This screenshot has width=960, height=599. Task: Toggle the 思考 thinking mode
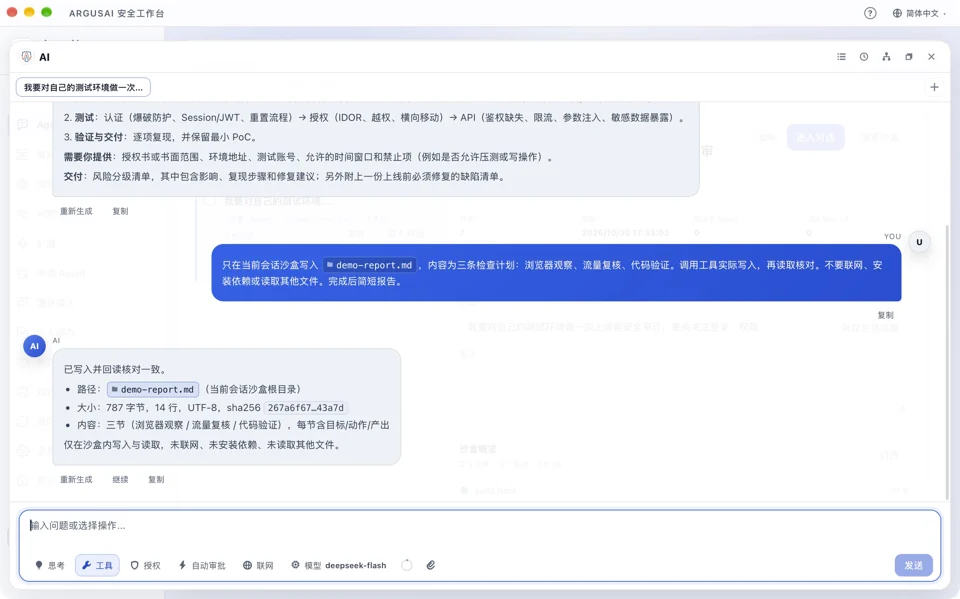(x=50, y=565)
